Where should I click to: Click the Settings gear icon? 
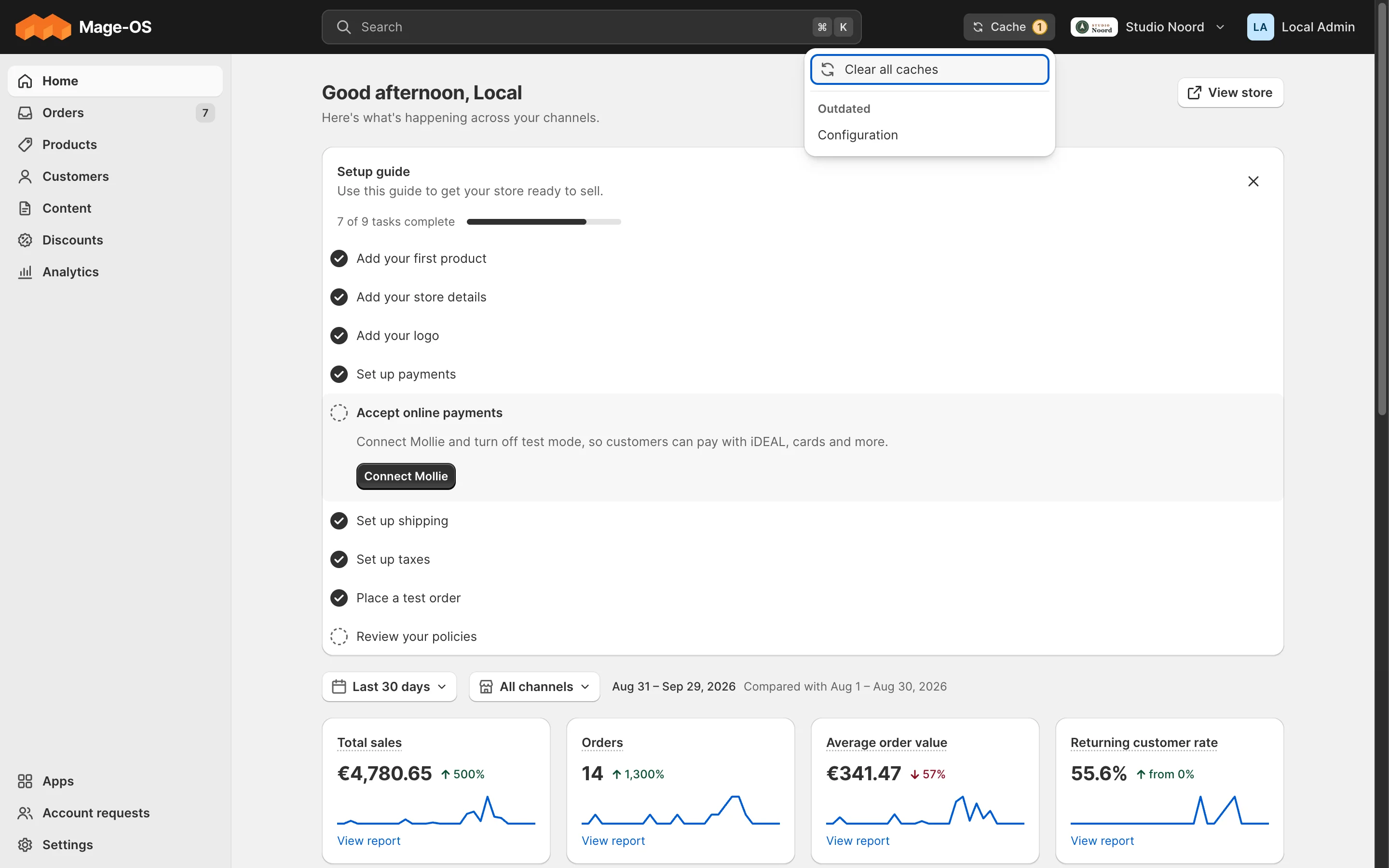[25, 845]
